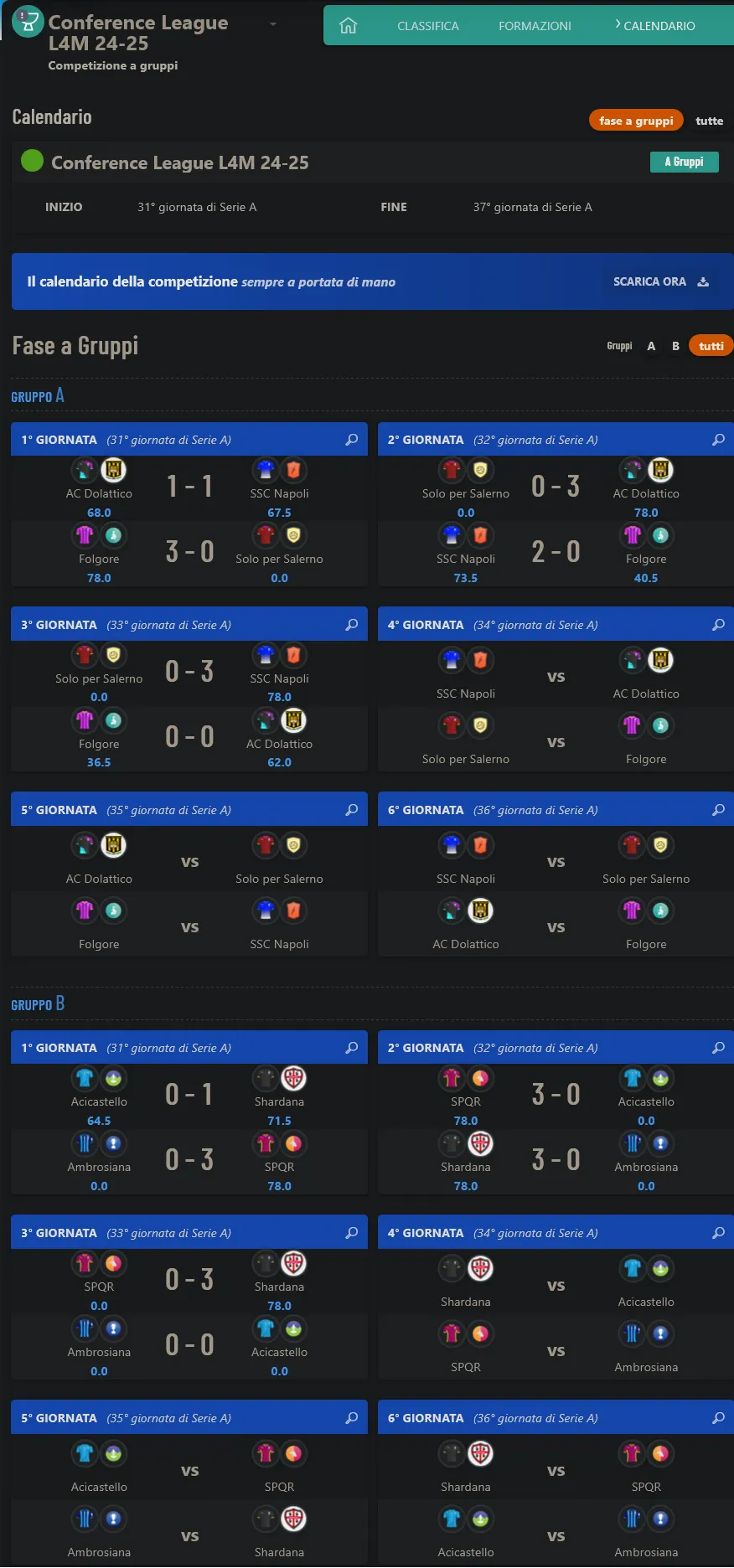Click the green status circle icon
The height and width of the screenshot is (1568, 734).
pos(32,160)
